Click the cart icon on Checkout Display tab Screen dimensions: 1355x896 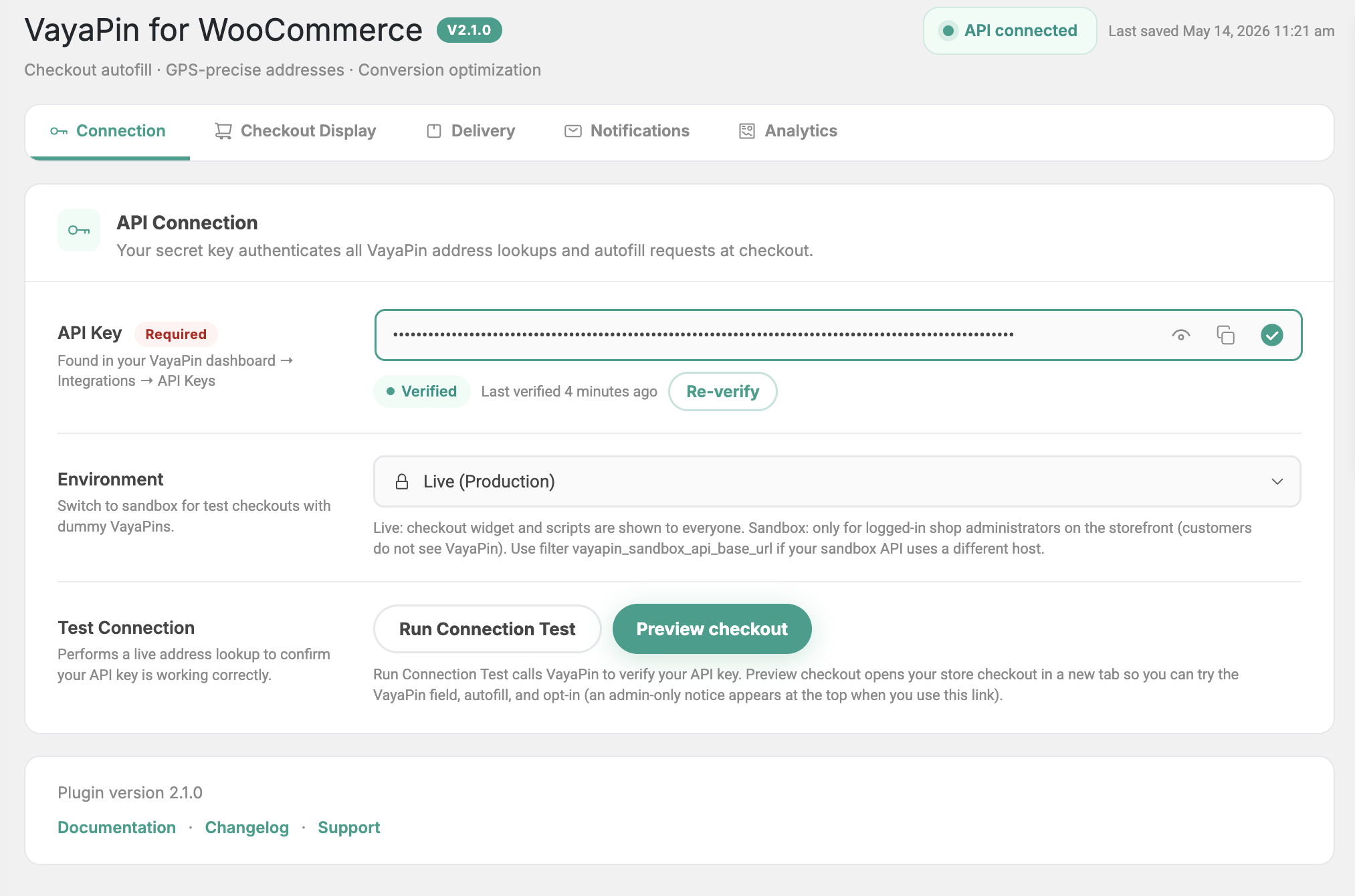pos(223,131)
